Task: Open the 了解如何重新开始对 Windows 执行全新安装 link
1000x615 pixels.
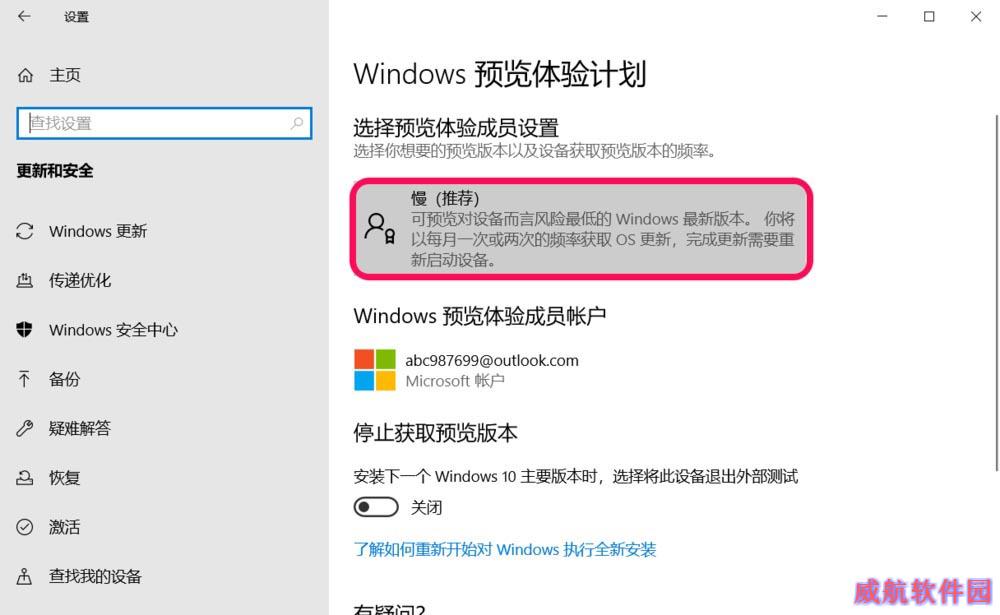Action: click(505, 549)
